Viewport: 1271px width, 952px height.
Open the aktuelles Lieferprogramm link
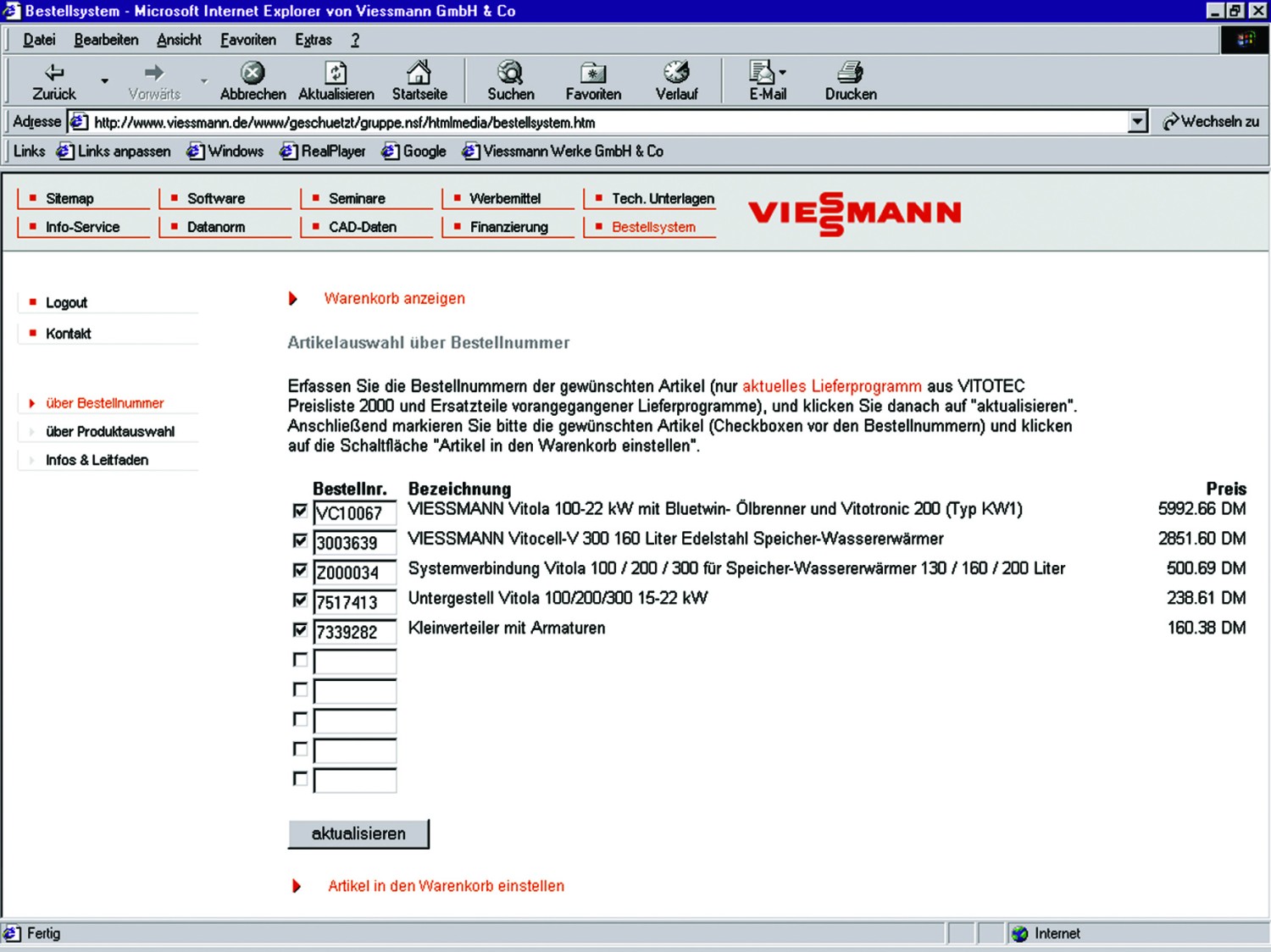[x=832, y=386]
